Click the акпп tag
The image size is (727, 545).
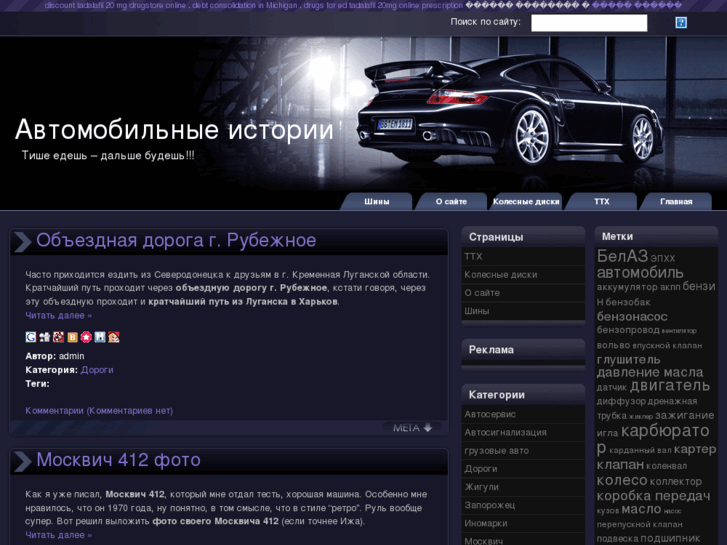[670, 288]
